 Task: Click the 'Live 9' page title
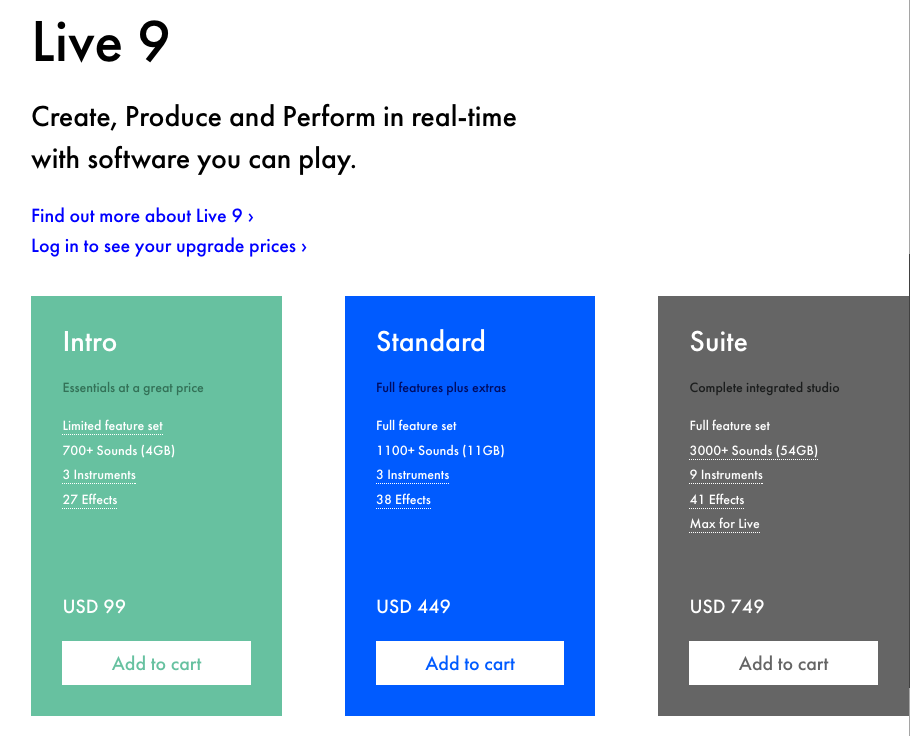(x=101, y=43)
